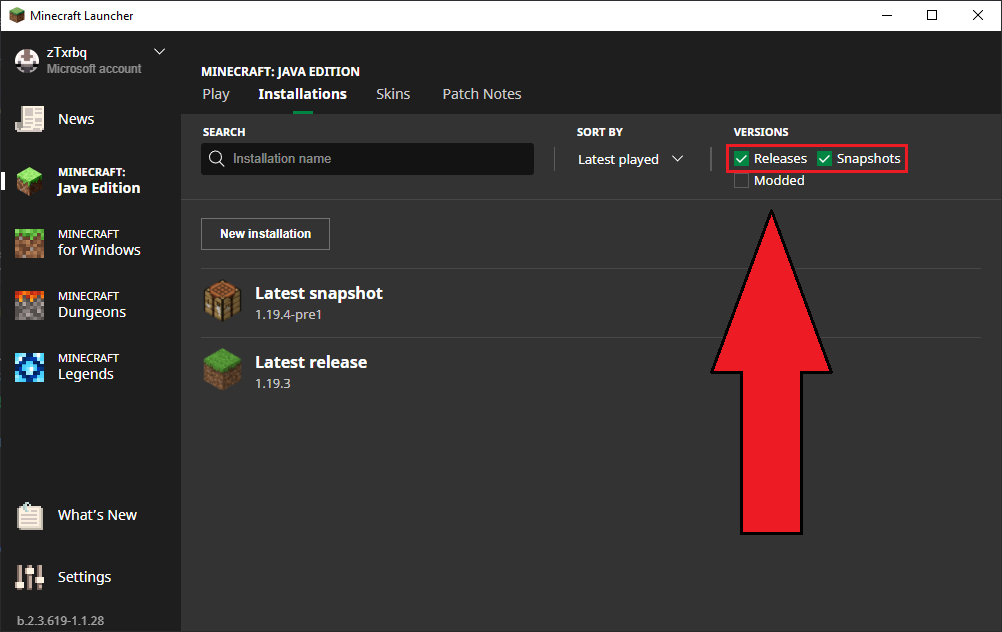Screen dimensions: 1002x632
Task: Minimize the Minecraft Launcher window
Action: click(887, 15)
